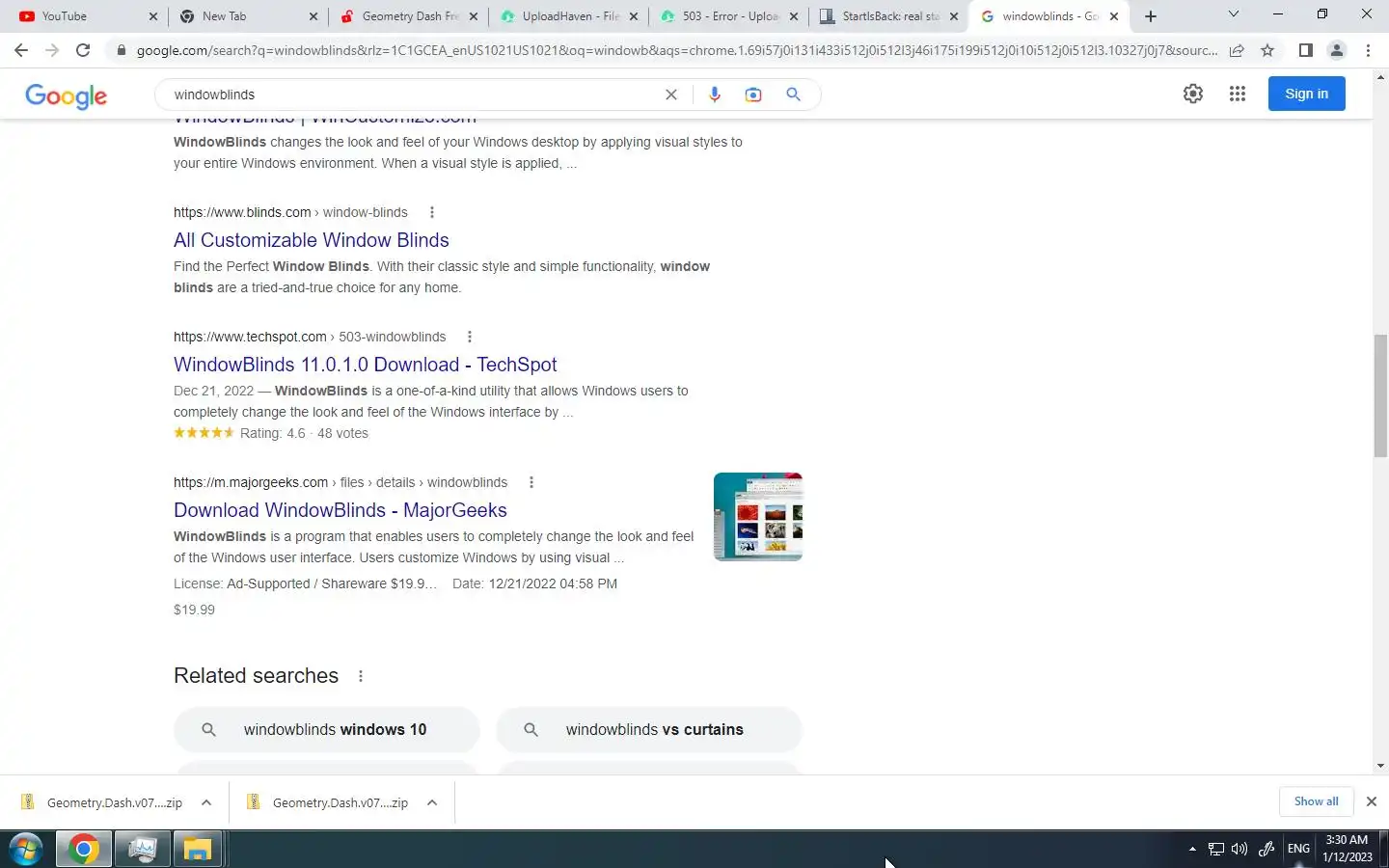
Task: Open the tab search dropdown chevron
Action: click(x=1233, y=14)
